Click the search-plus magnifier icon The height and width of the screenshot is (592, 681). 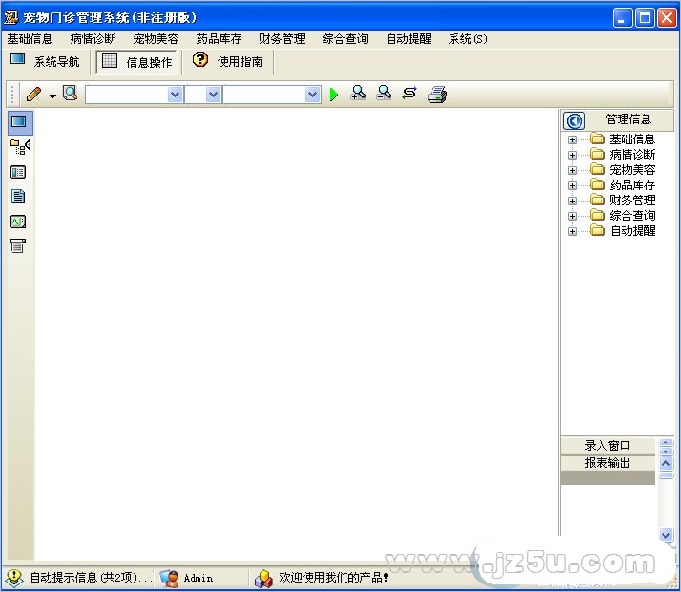(358, 93)
